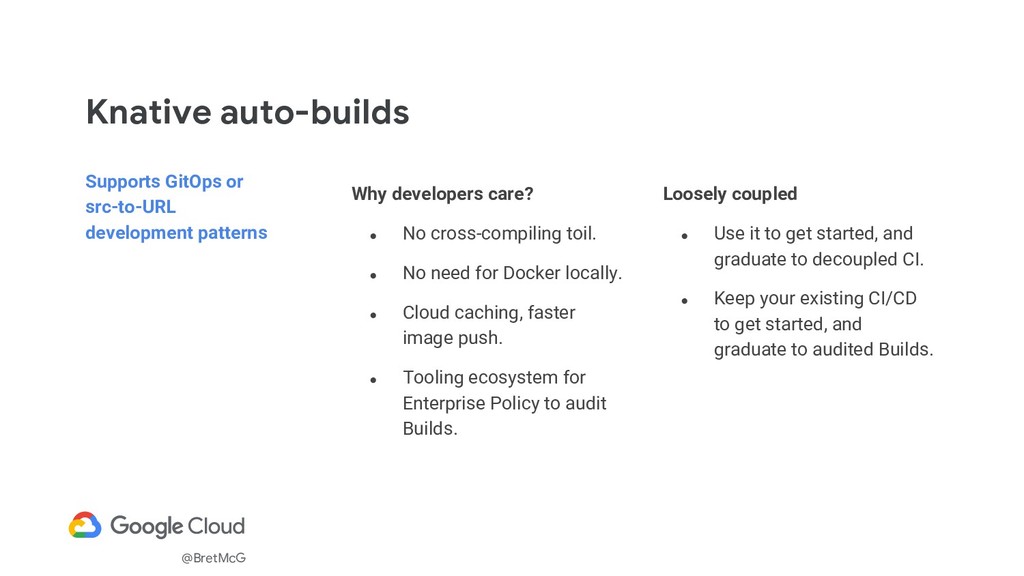This screenshot has height=576, width=1024.
Task: Click the blue 'development patterns' line
Action: click(x=176, y=232)
